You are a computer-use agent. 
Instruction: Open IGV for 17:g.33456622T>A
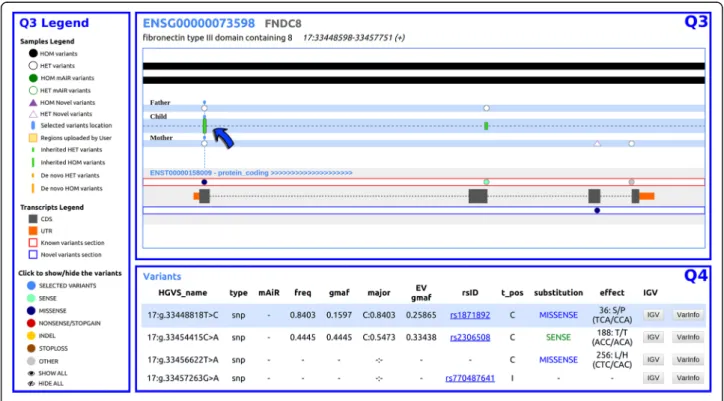[x=653, y=359]
